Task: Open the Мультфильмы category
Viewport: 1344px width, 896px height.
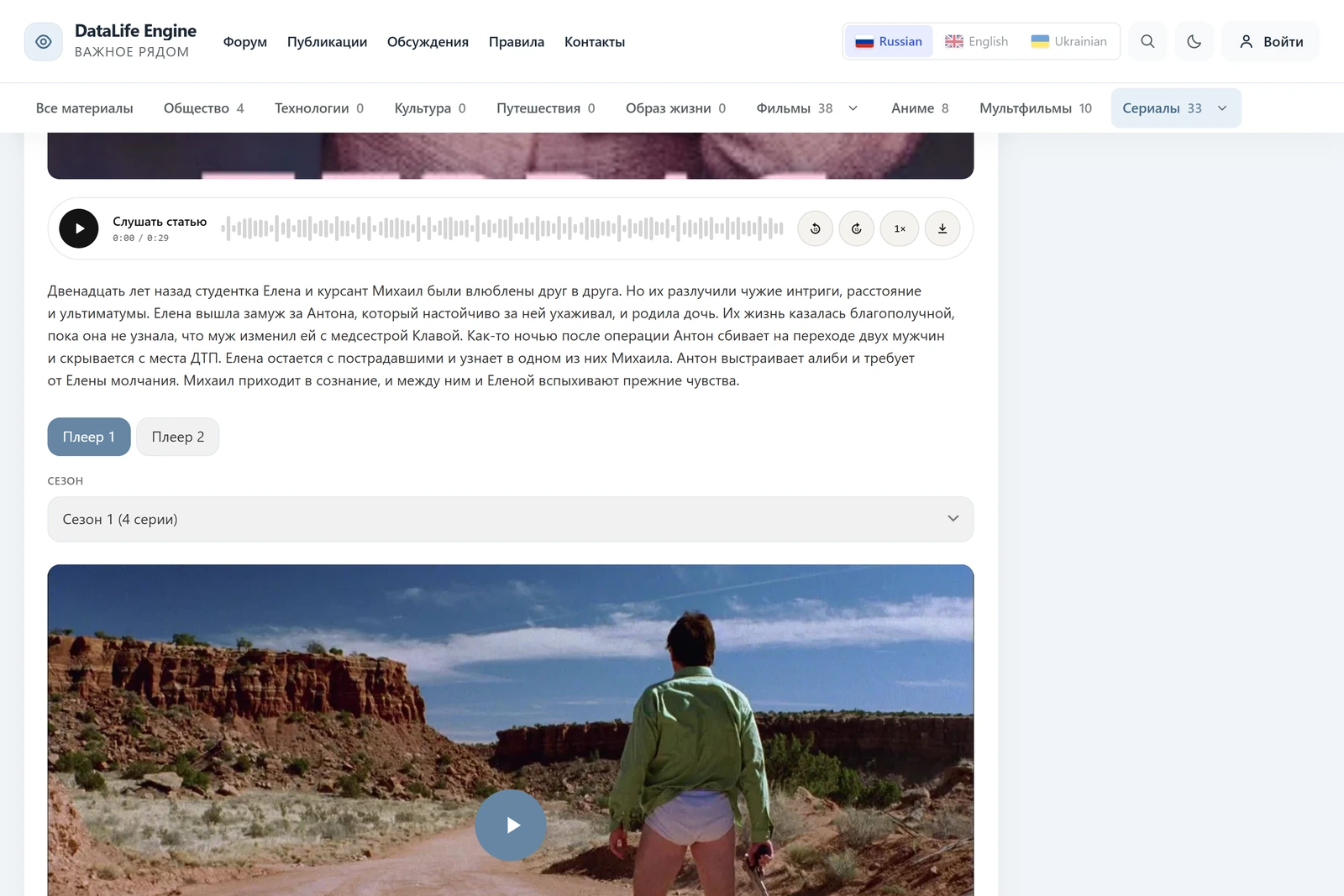Action: click(x=1036, y=108)
